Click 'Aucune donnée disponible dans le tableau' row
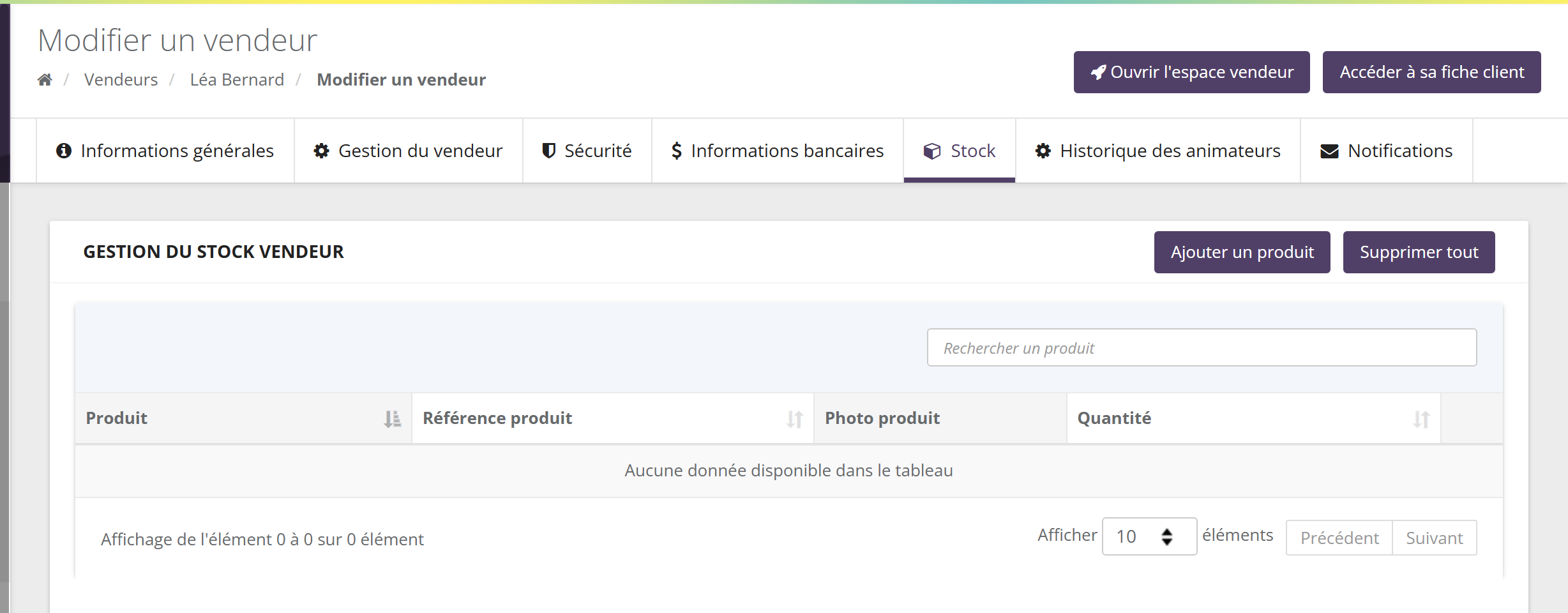The image size is (1568, 613). [789, 471]
